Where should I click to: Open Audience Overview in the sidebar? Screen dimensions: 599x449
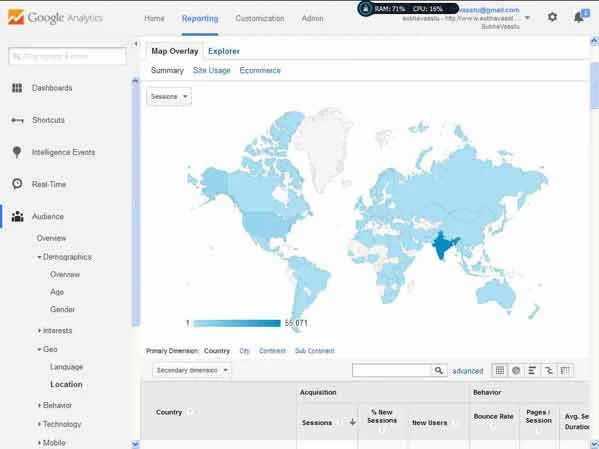[x=51, y=238]
